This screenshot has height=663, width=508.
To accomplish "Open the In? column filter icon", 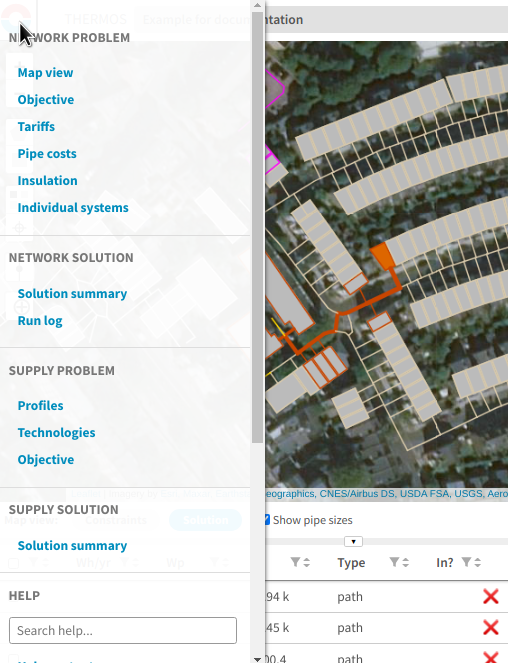I will [466, 562].
